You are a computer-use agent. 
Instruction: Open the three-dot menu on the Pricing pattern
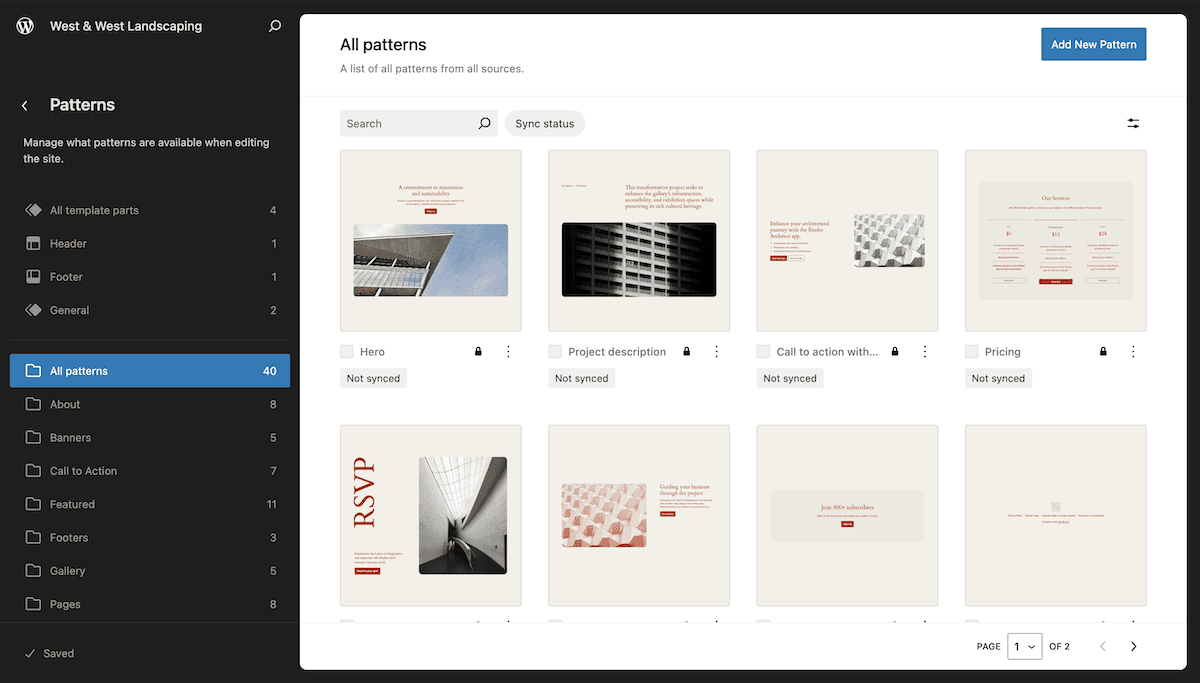click(1132, 351)
